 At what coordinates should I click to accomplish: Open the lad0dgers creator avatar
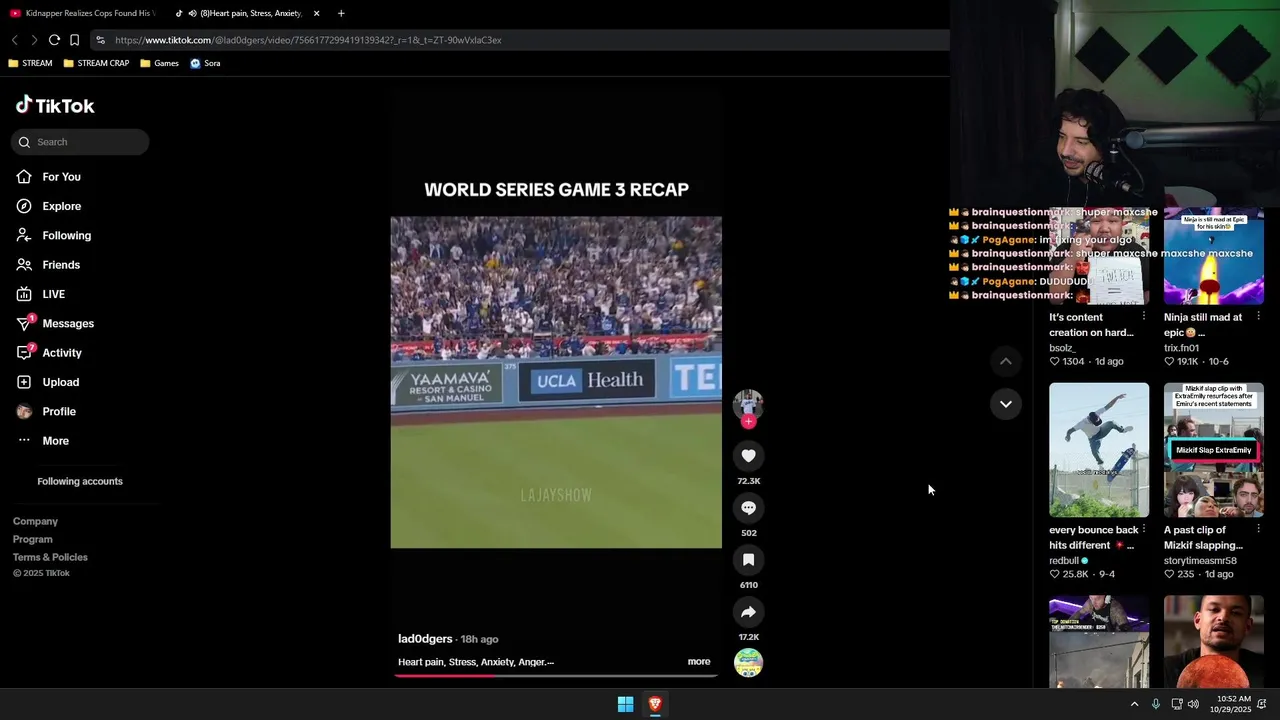(748, 403)
